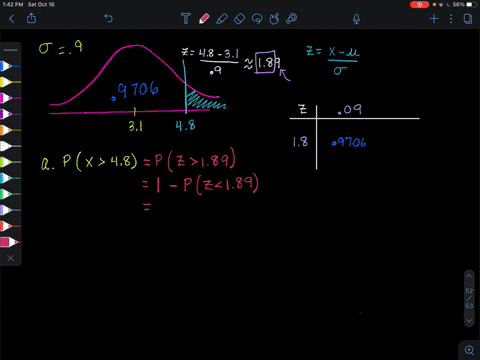
Task: Start audio recording with the microphone
Action: click(x=356, y=19)
